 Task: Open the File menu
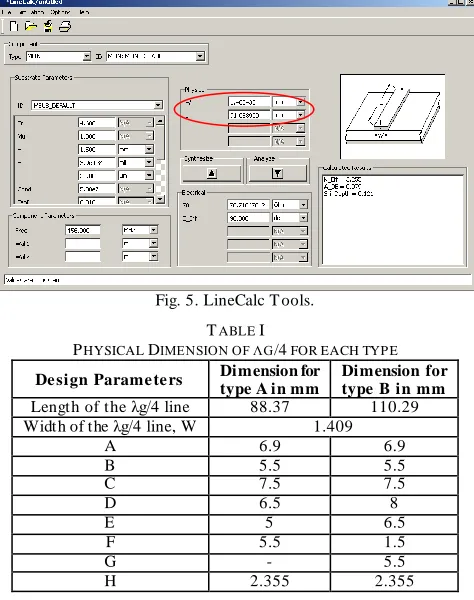point(7,12)
